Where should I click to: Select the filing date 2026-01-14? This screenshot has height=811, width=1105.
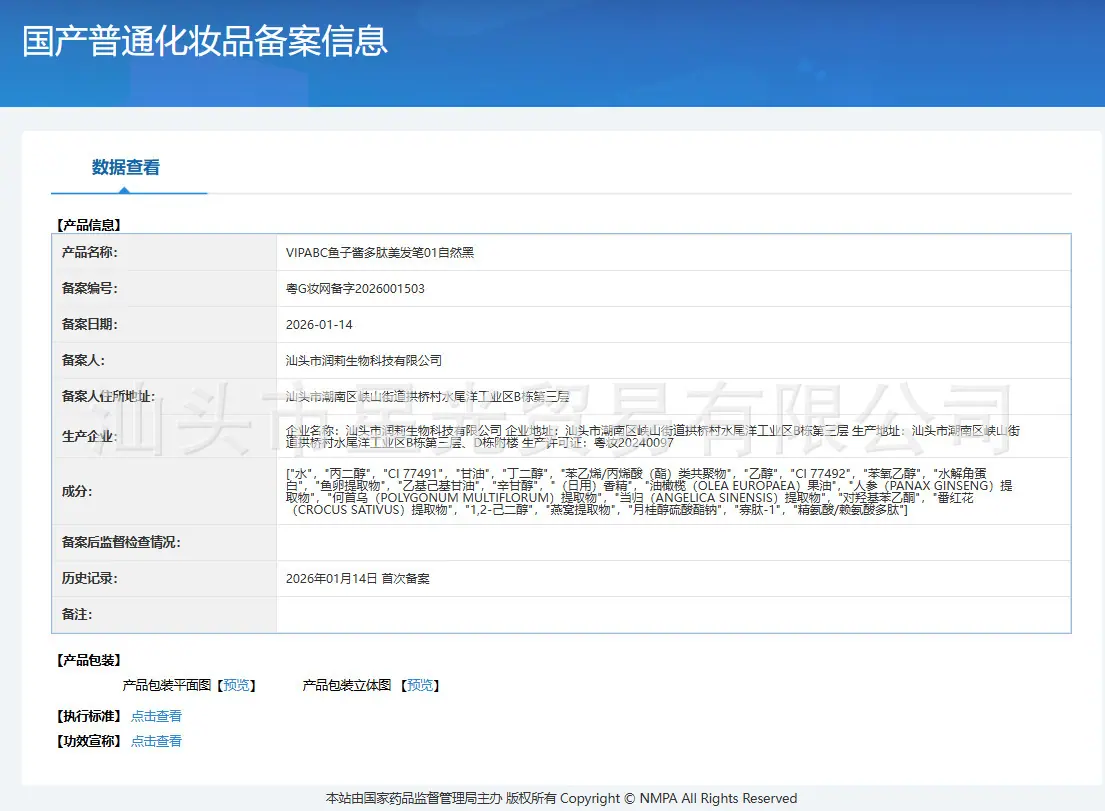pyautogui.click(x=319, y=325)
